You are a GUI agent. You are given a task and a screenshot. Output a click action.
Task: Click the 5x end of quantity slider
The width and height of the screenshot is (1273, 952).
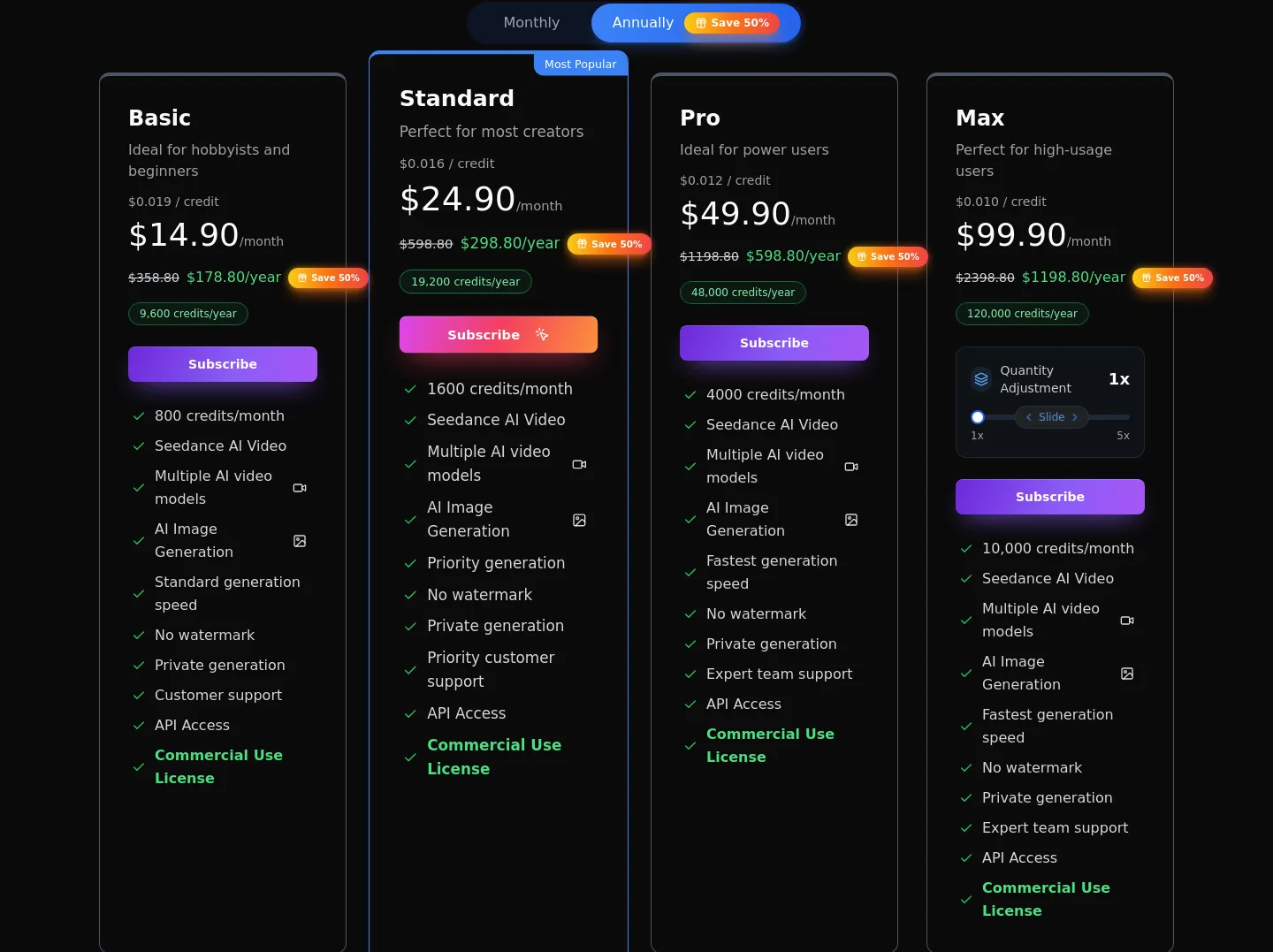(x=1123, y=436)
